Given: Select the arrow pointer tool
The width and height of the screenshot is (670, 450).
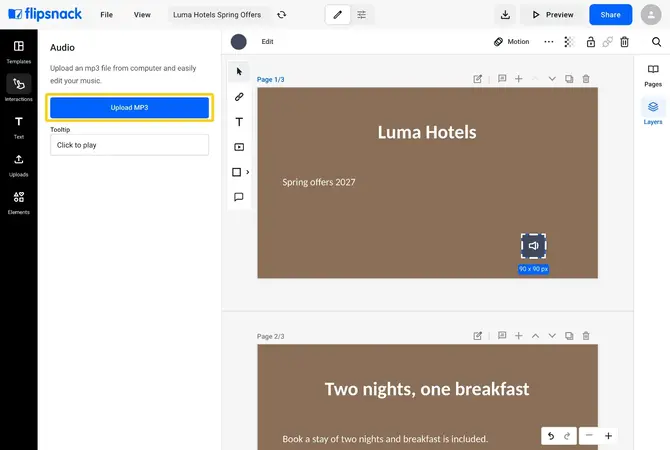Looking at the screenshot, I should pos(239,71).
